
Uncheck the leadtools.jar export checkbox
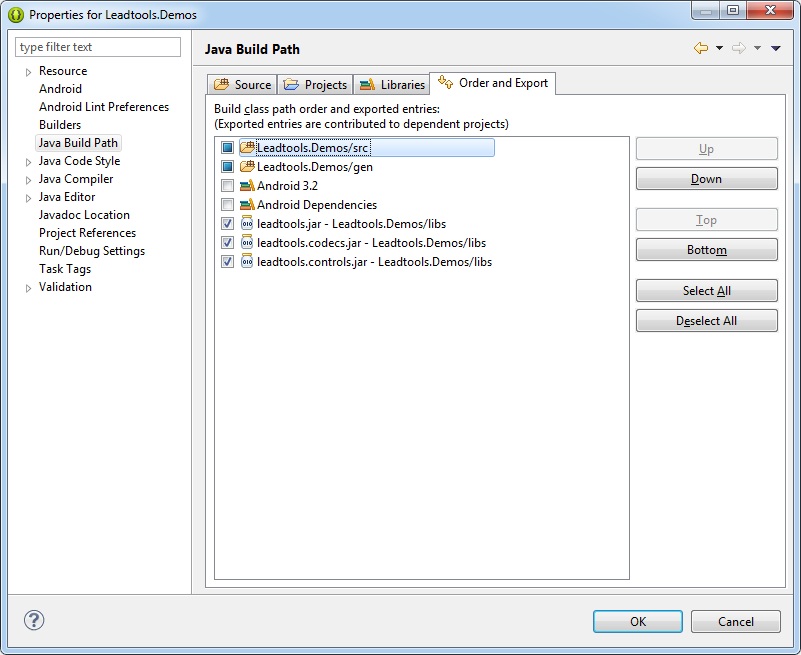pos(227,223)
